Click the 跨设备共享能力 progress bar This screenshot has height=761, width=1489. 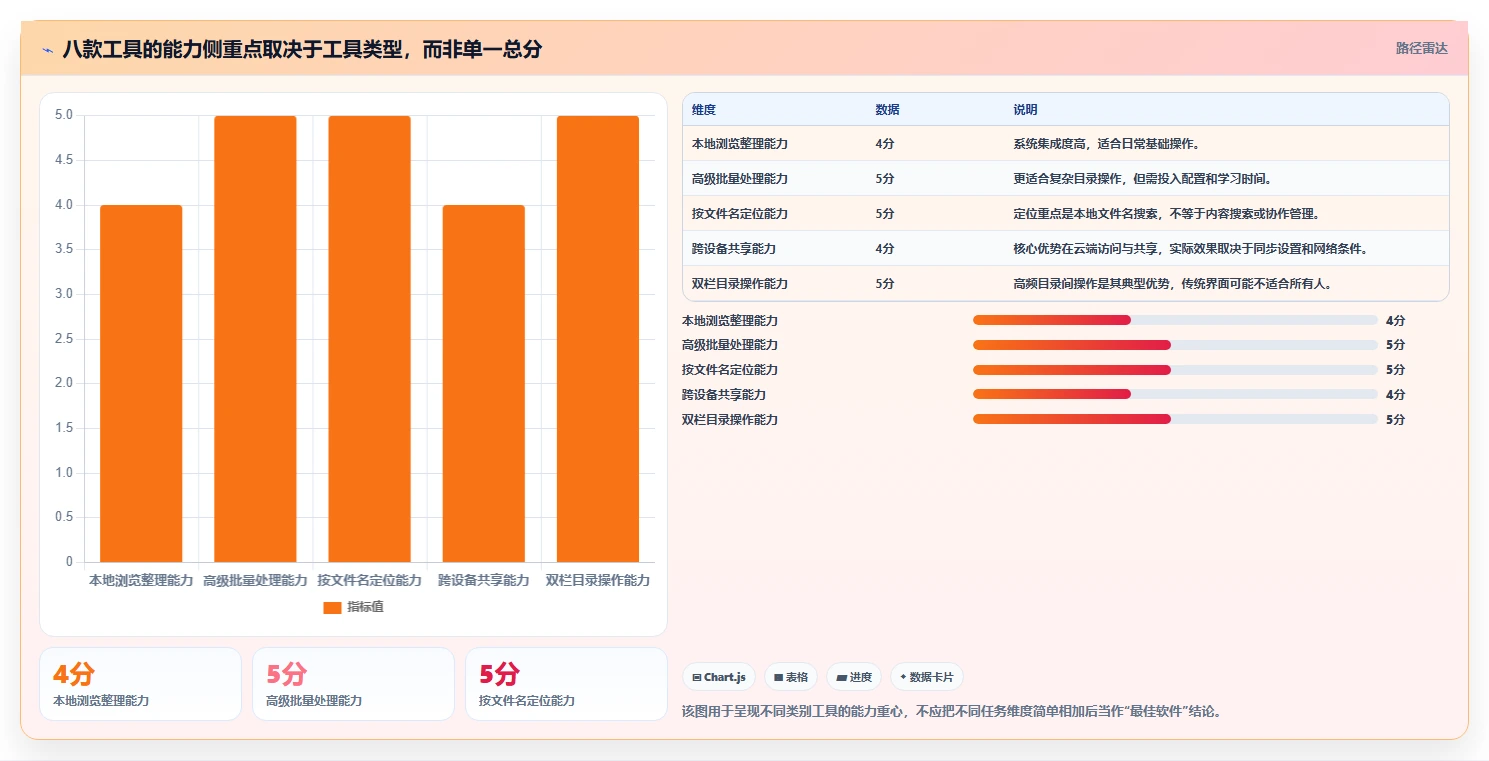[x=1175, y=394]
